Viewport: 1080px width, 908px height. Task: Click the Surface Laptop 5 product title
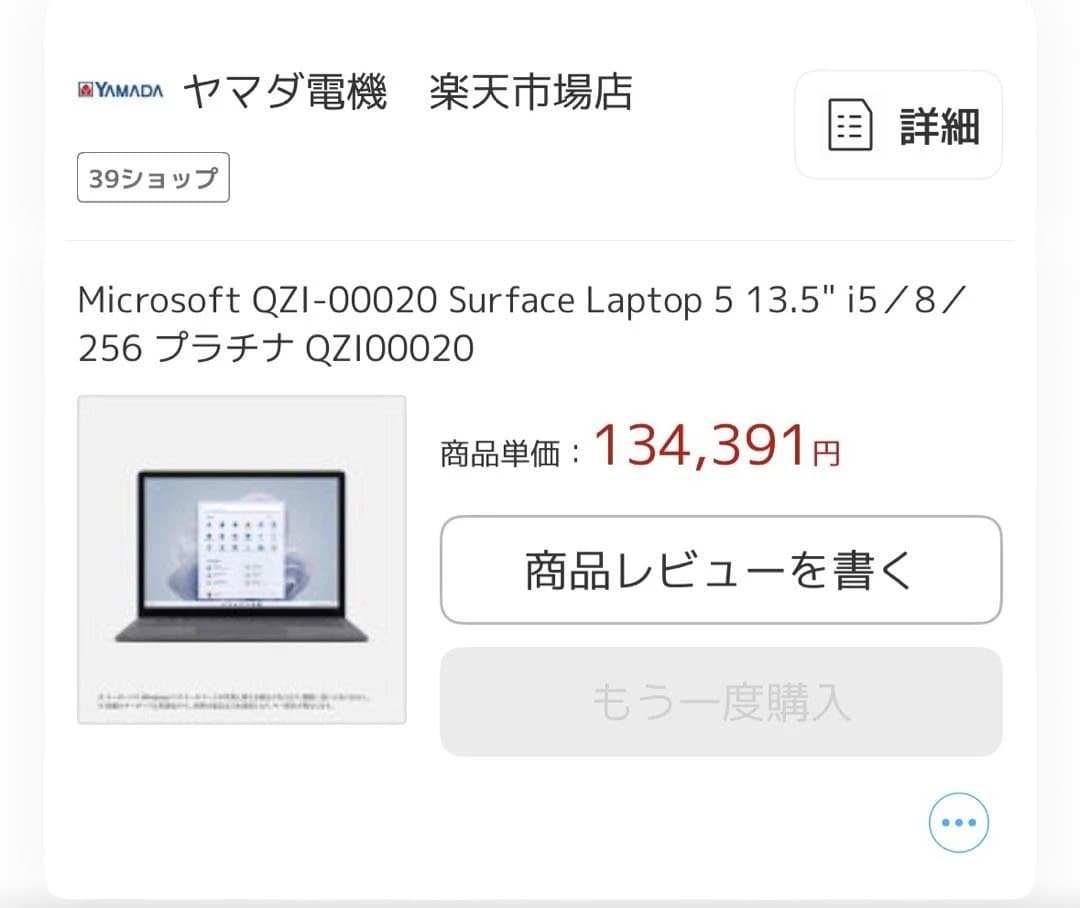pos(400,299)
